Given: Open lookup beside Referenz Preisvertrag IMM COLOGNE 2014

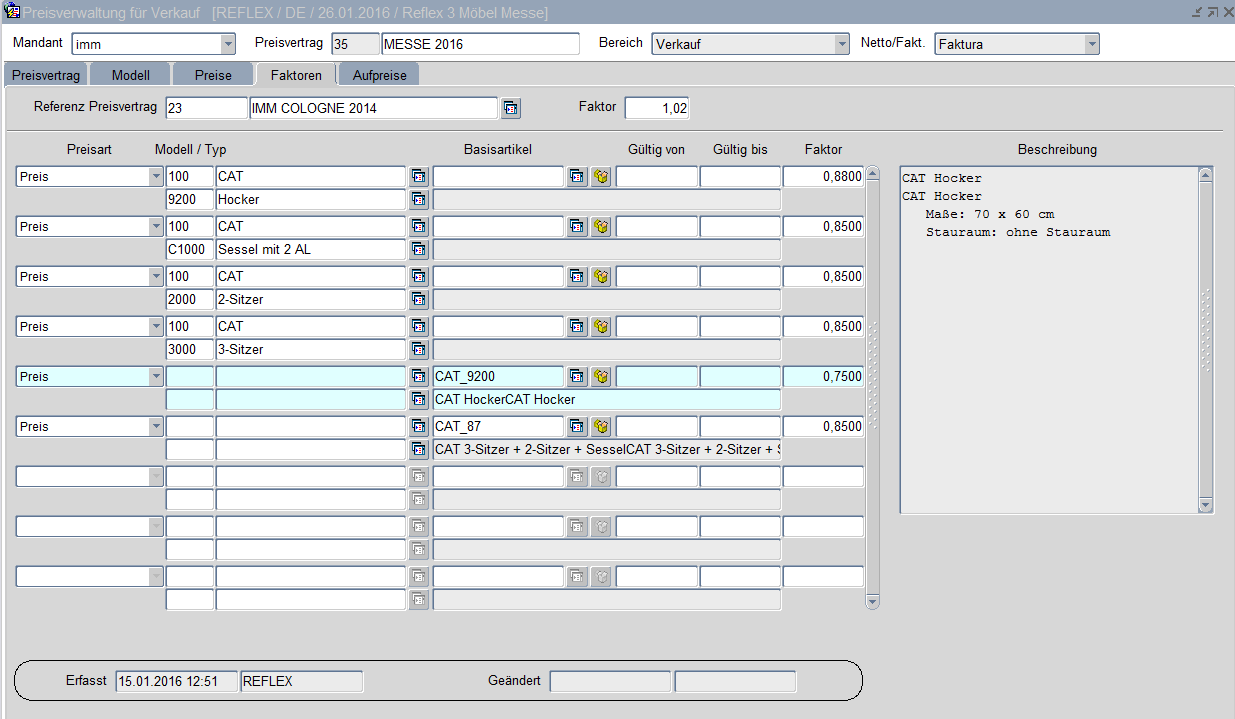Looking at the screenshot, I should (x=511, y=108).
